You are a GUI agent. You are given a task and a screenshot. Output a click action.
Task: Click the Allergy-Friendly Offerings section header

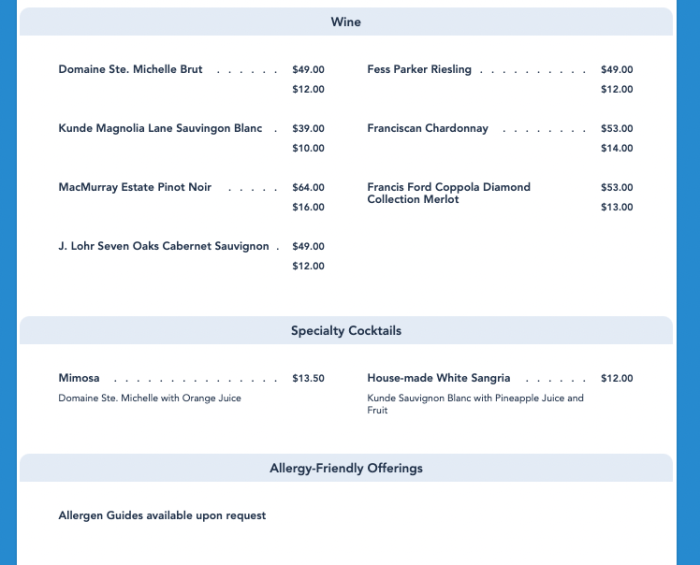(x=346, y=468)
